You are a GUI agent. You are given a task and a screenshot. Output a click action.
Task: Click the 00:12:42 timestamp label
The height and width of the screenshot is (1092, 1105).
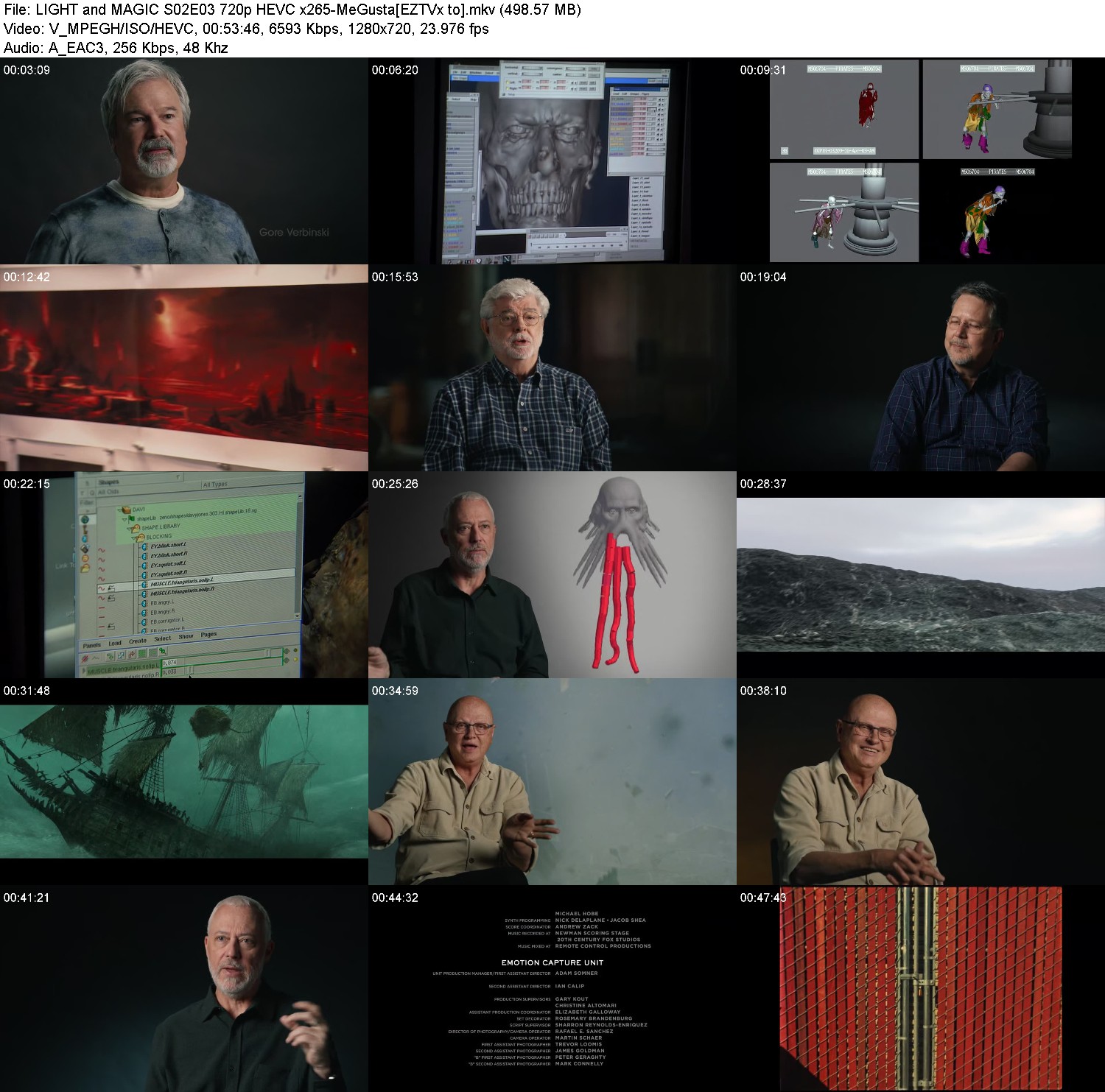click(27, 277)
